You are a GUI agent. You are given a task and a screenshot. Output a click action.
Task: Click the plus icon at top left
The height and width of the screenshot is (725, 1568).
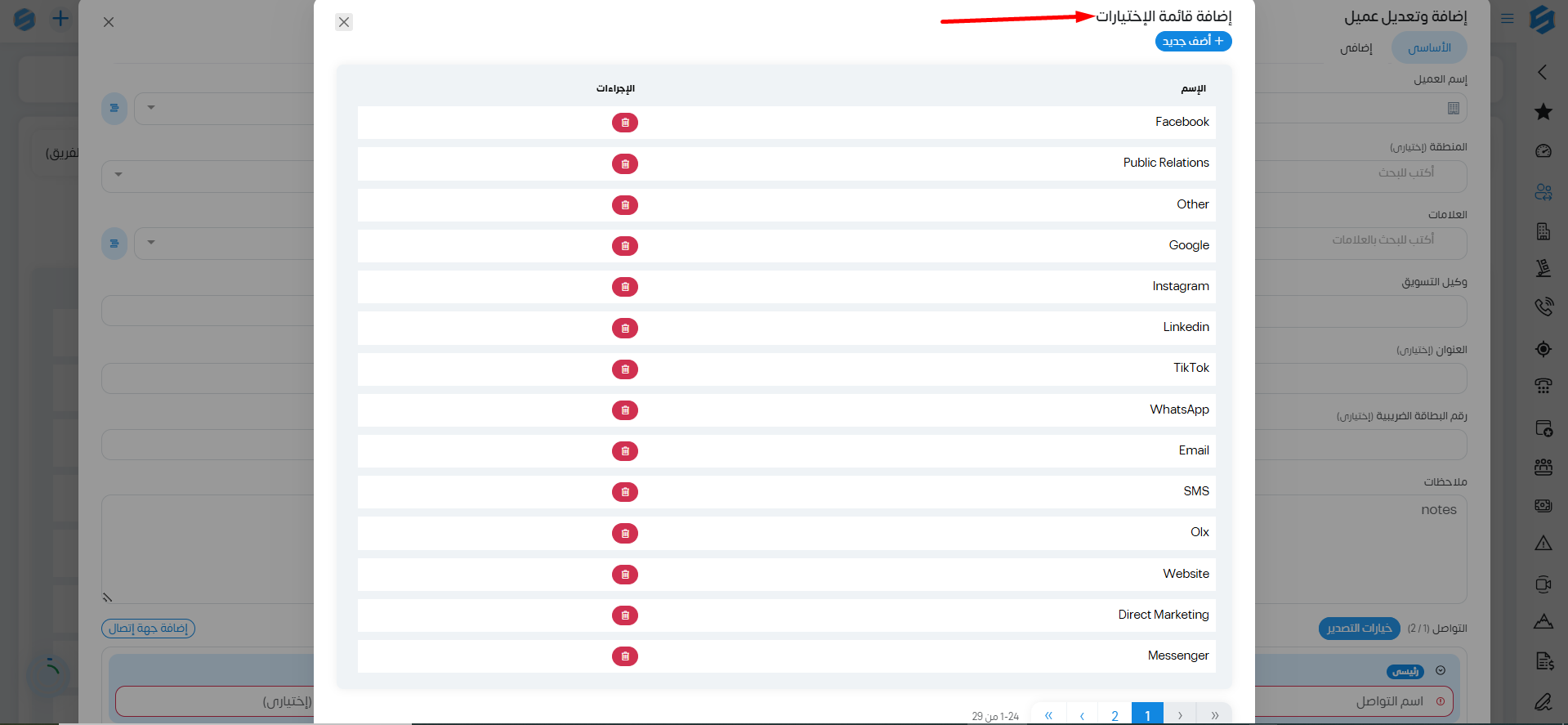[60, 18]
